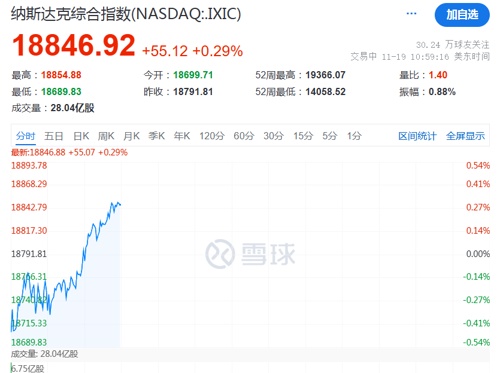This screenshot has width=500, height=373.
Task: Show the 周K weekly chart
Action: (x=106, y=136)
